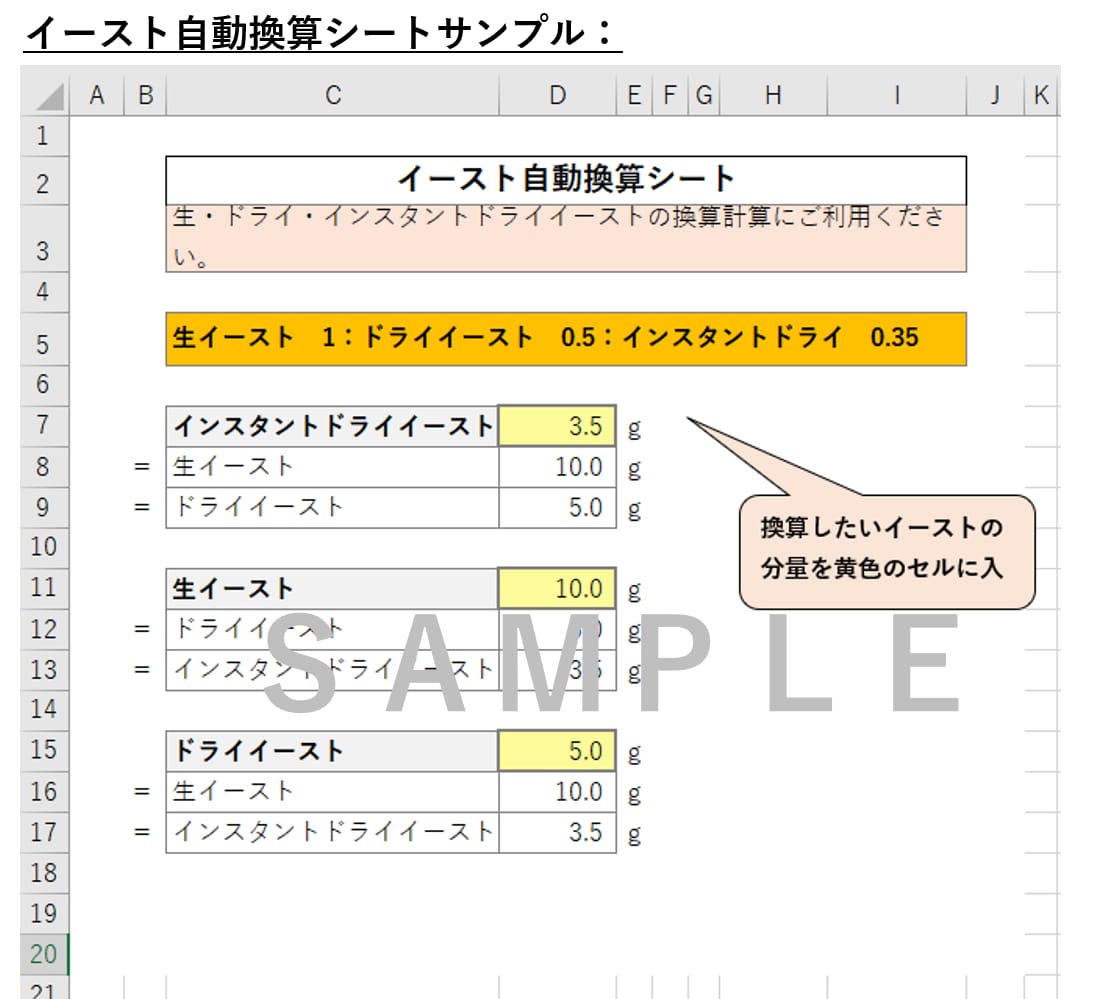
Task: Click the g unit cell in row 7
Action: (x=635, y=426)
